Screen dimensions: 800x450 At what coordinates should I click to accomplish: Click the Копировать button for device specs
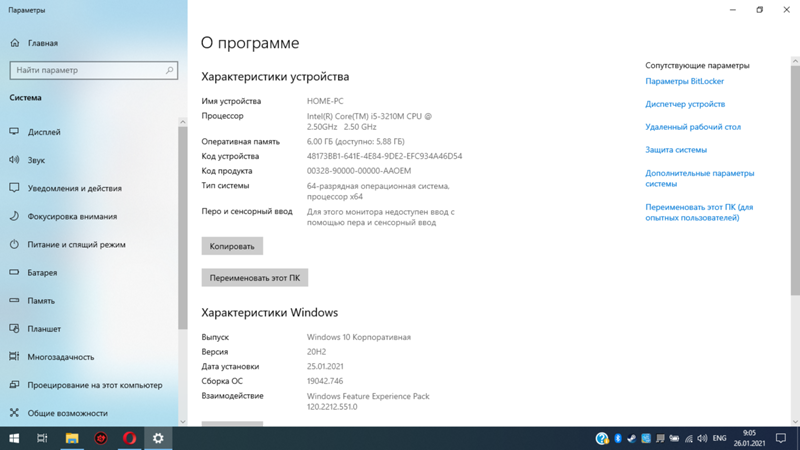click(232, 246)
